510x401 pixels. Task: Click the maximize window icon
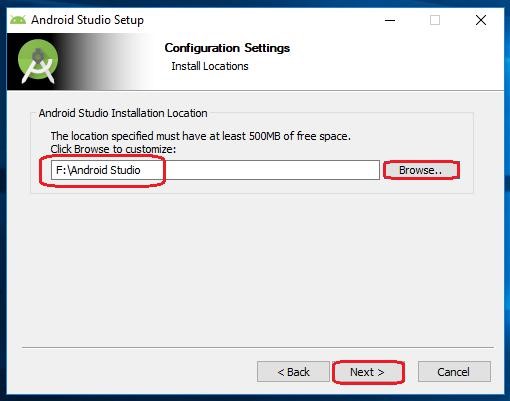pos(435,20)
